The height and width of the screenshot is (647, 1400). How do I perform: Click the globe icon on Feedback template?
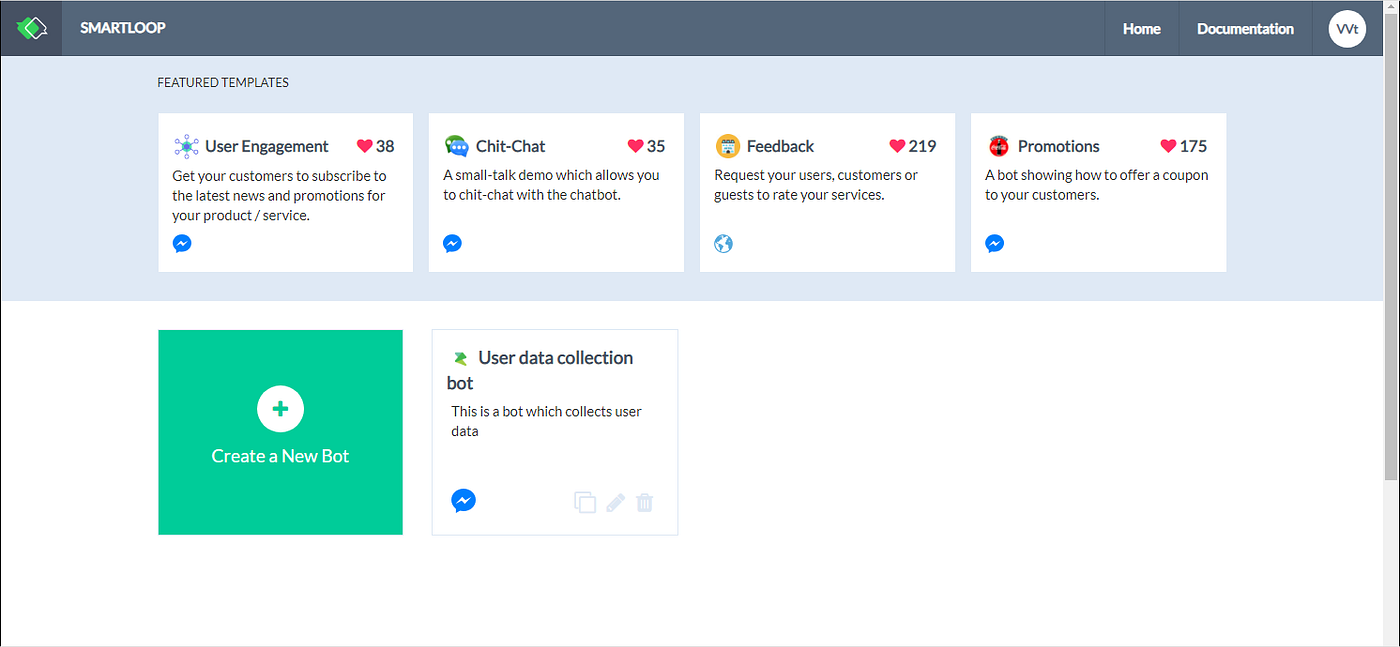[723, 243]
